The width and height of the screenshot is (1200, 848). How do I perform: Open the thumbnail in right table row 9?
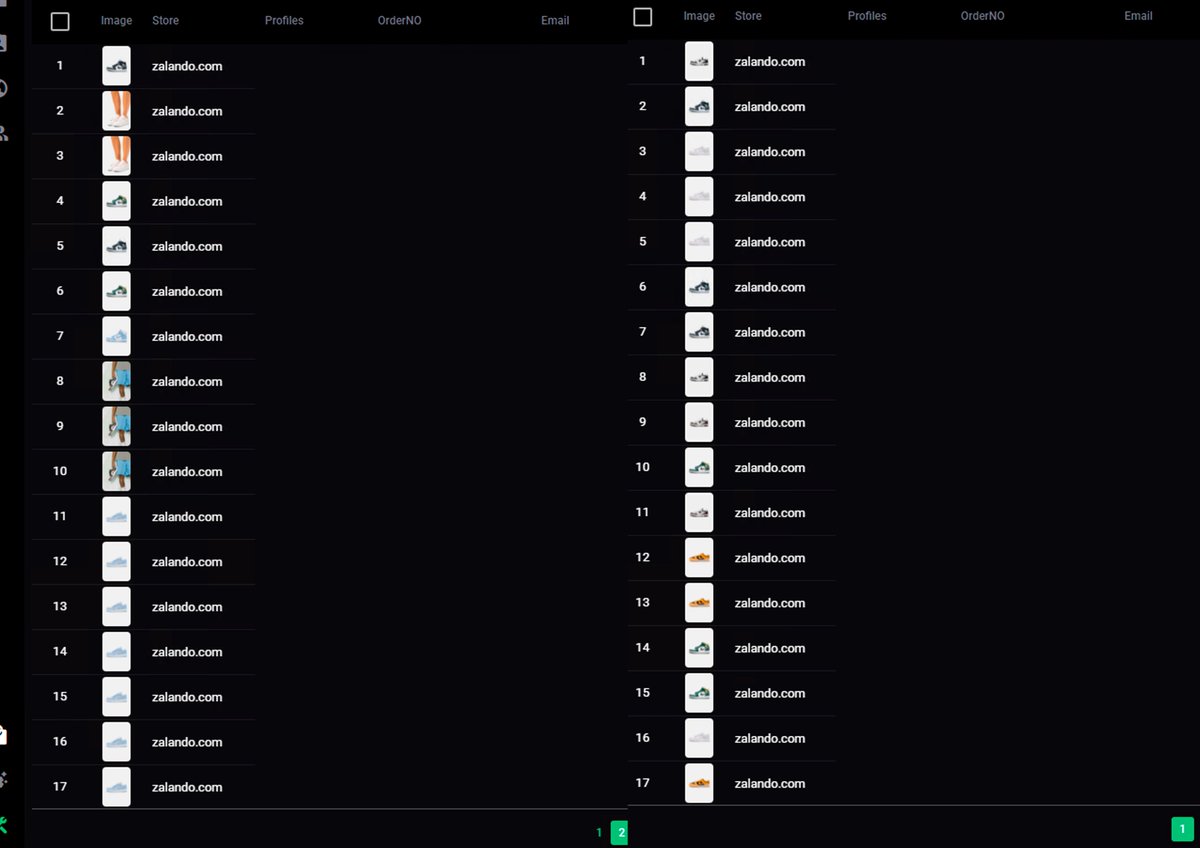[x=699, y=422]
